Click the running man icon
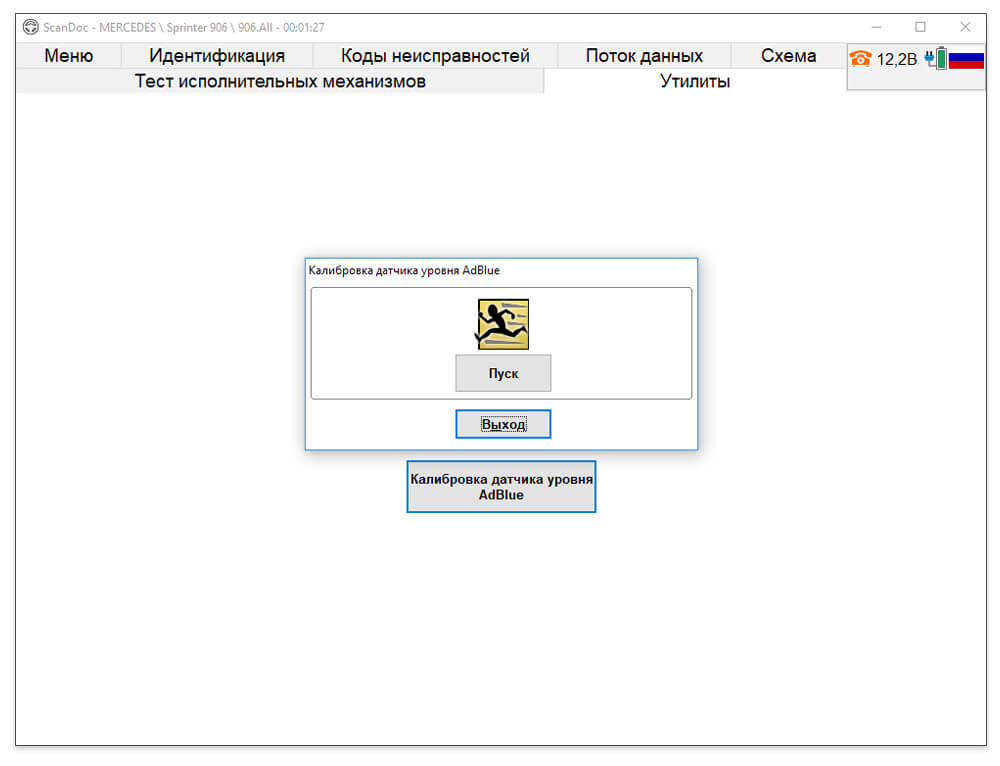The width and height of the screenshot is (1000, 766). pos(503,325)
